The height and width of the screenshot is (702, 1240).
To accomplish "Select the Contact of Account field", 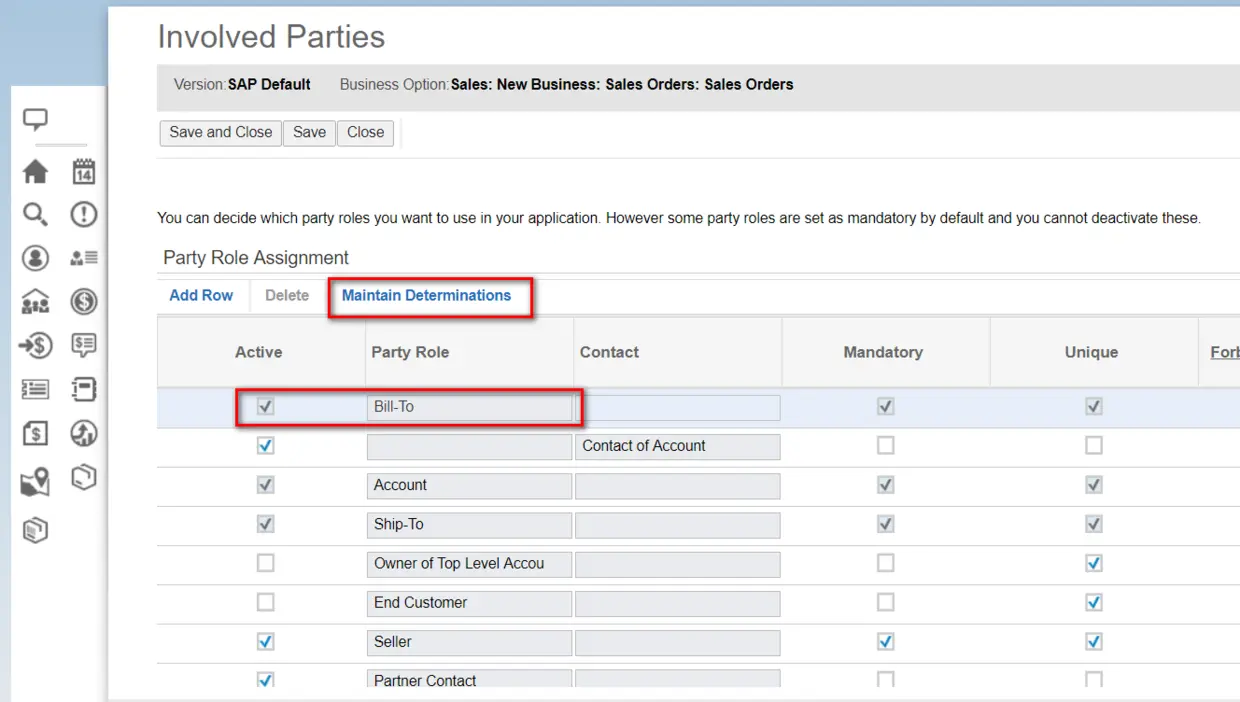I will [x=677, y=446].
